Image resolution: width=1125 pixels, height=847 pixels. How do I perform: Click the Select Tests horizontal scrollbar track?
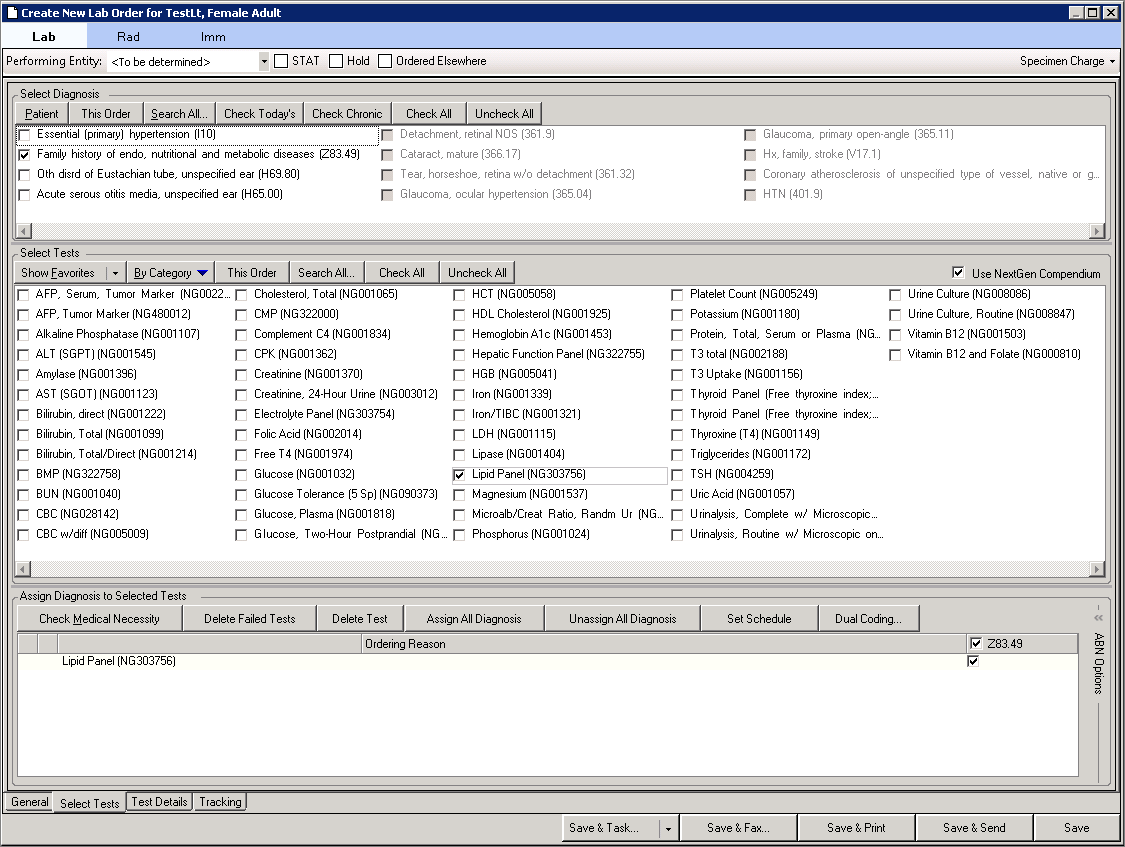tap(560, 569)
